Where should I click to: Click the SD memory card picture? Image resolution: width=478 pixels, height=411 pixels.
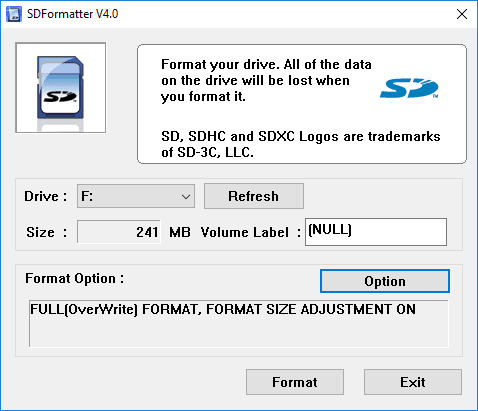pyautogui.click(x=61, y=88)
